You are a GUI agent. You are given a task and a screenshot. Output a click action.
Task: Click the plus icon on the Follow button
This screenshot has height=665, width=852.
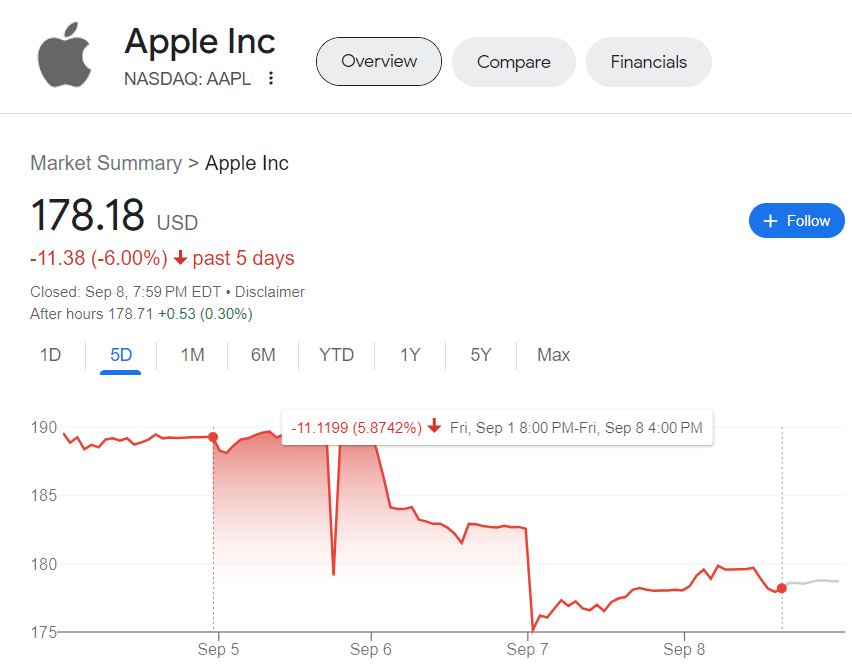[x=771, y=220]
